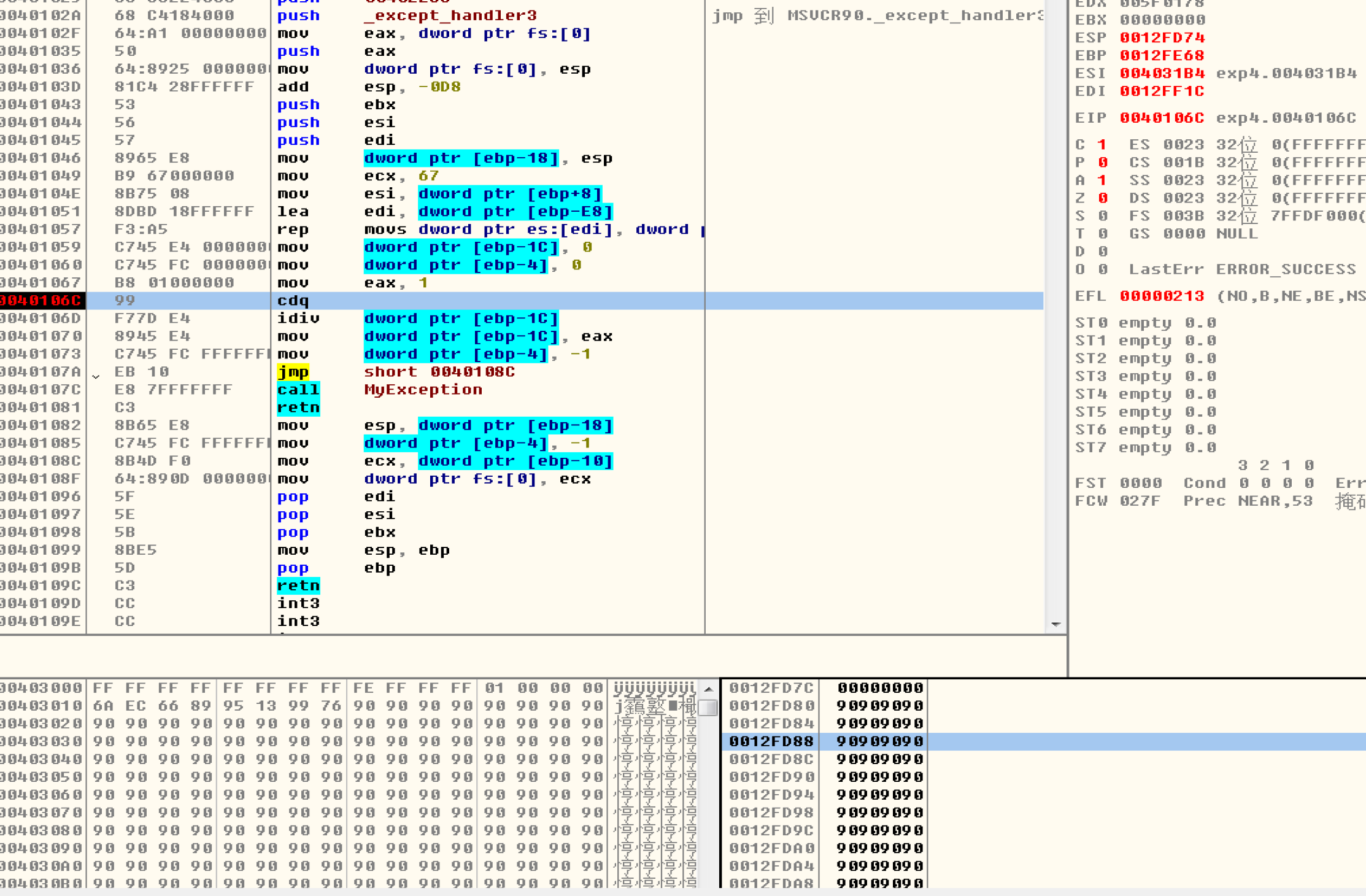Viewport: 1366px width, 896px height.
Task: Toggle the T trap flag value
Action: [1102, 234]
